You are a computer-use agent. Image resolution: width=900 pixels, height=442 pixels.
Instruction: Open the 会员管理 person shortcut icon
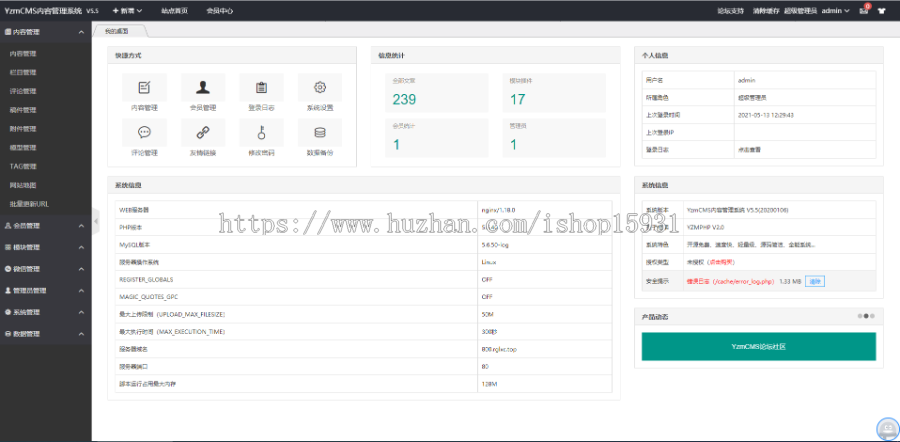pyautogui.click(x=203, y=88)
